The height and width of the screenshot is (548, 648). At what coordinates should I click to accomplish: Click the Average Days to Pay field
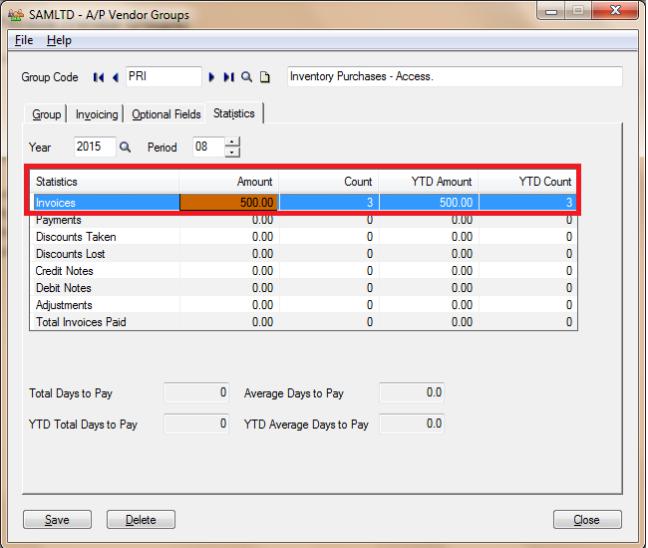tap(412, 393)
